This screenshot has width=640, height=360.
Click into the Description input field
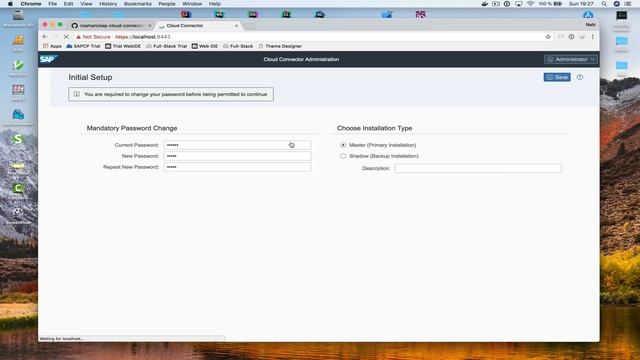pyautogui.click(x=478, y=168)
